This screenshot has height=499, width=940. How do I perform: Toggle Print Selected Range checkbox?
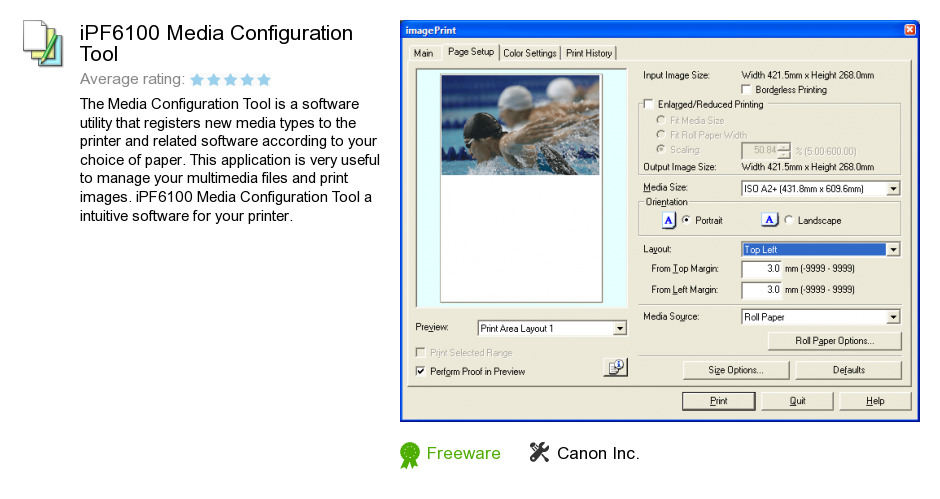(x=420, y=353)
